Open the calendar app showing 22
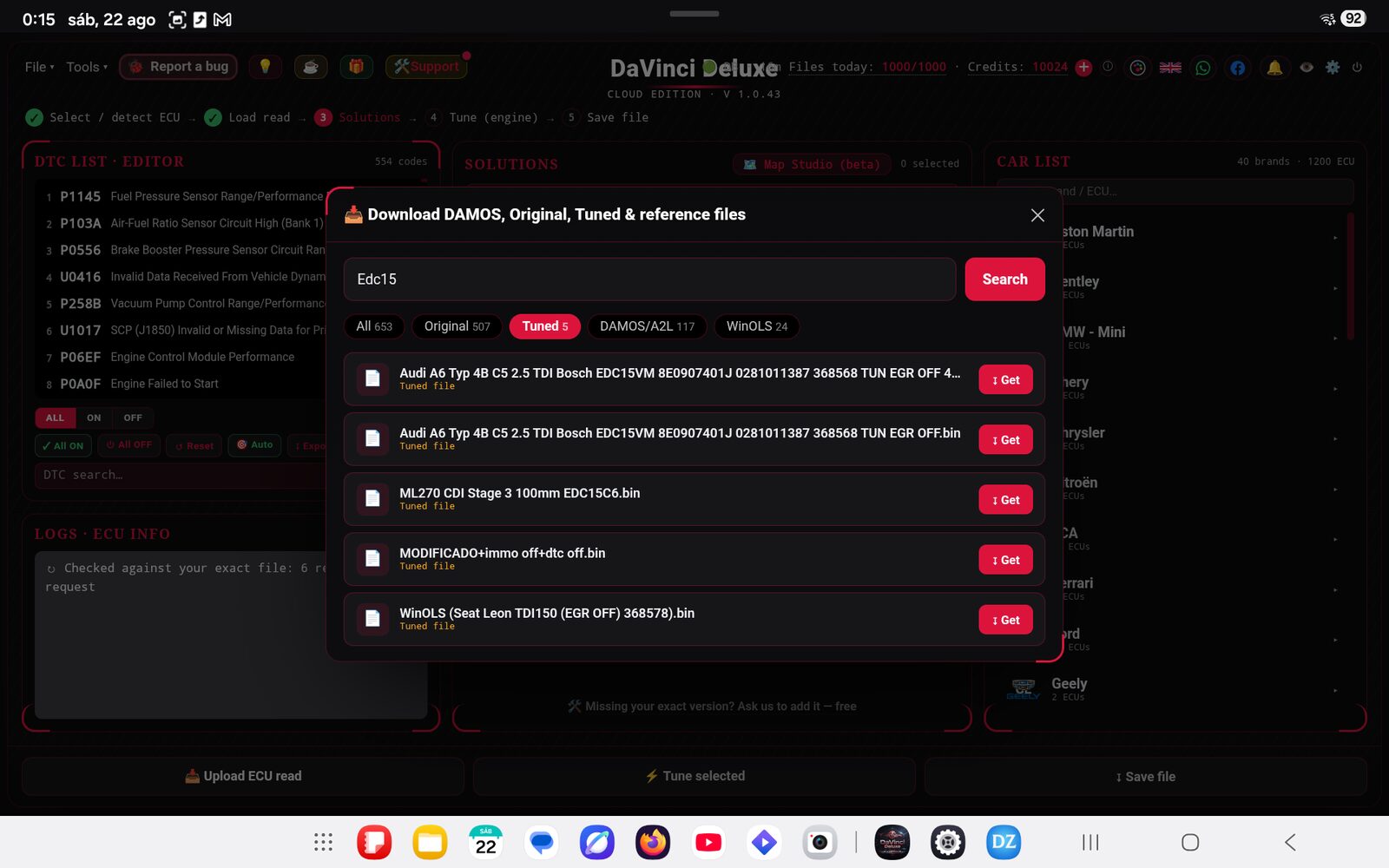Screen dimensions: 1389x868 [486, 842]
